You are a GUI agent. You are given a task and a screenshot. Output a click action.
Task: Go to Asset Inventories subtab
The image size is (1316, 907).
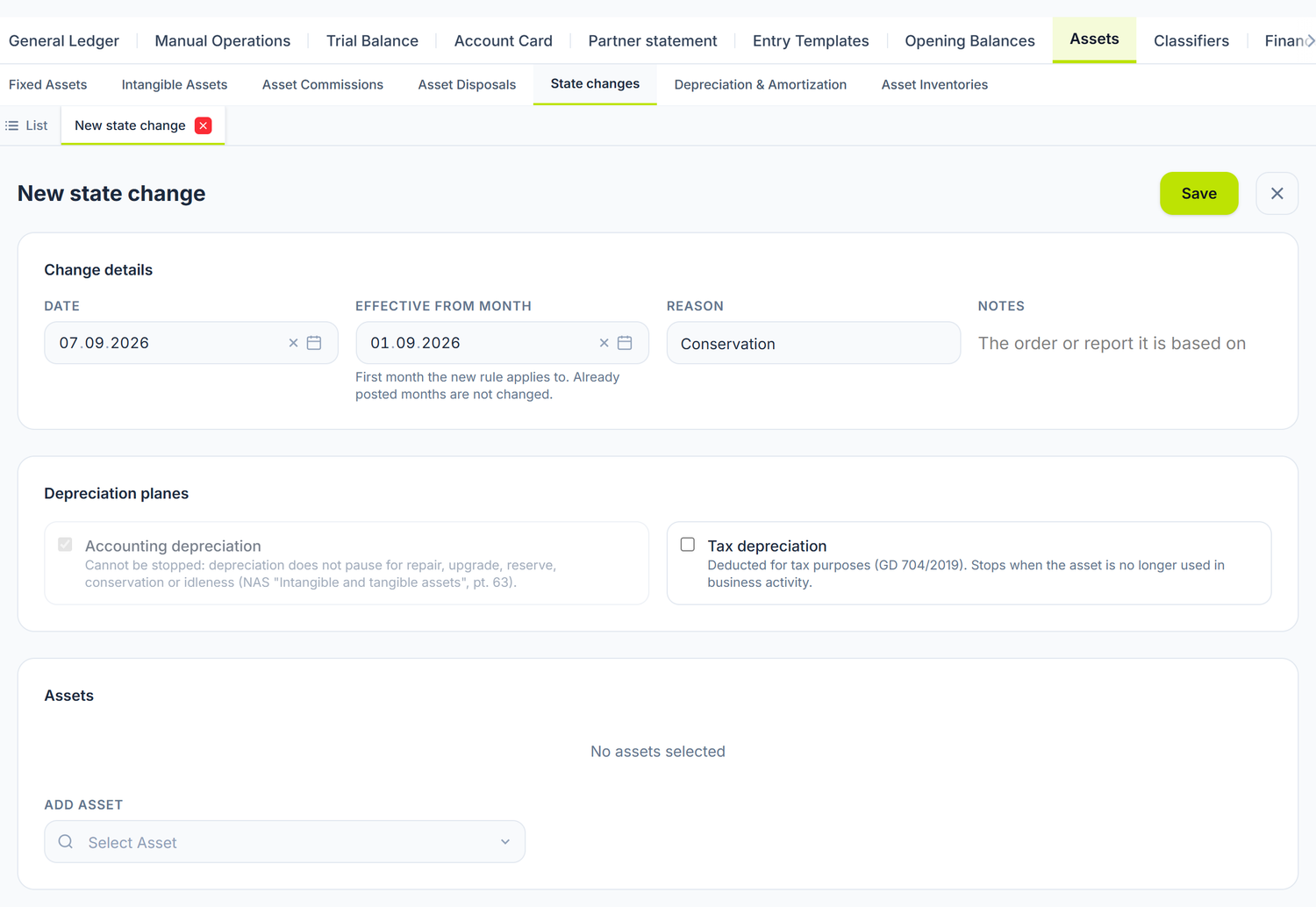pyautogui.click(x=934, y=84)
